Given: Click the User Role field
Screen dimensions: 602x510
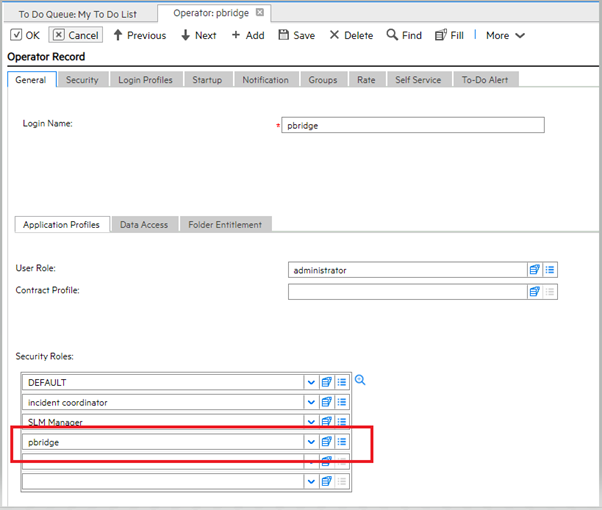Looking at the screenshot, I should tap(407, 270).
